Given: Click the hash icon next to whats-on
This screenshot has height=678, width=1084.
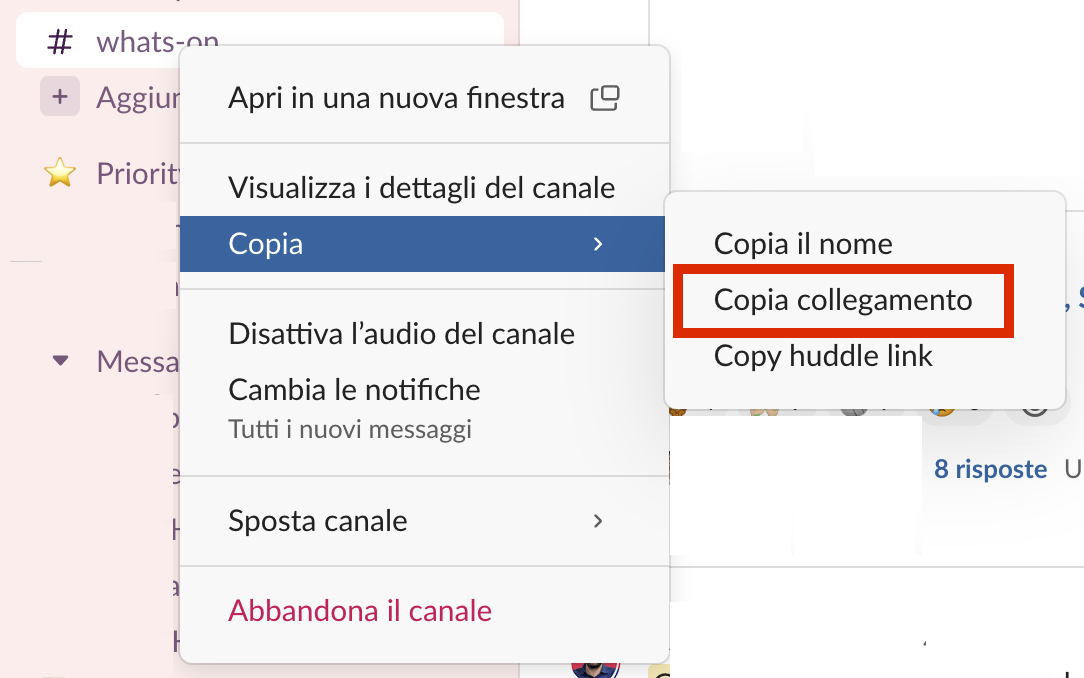Looking at the screenshot, I should [61, 42].
